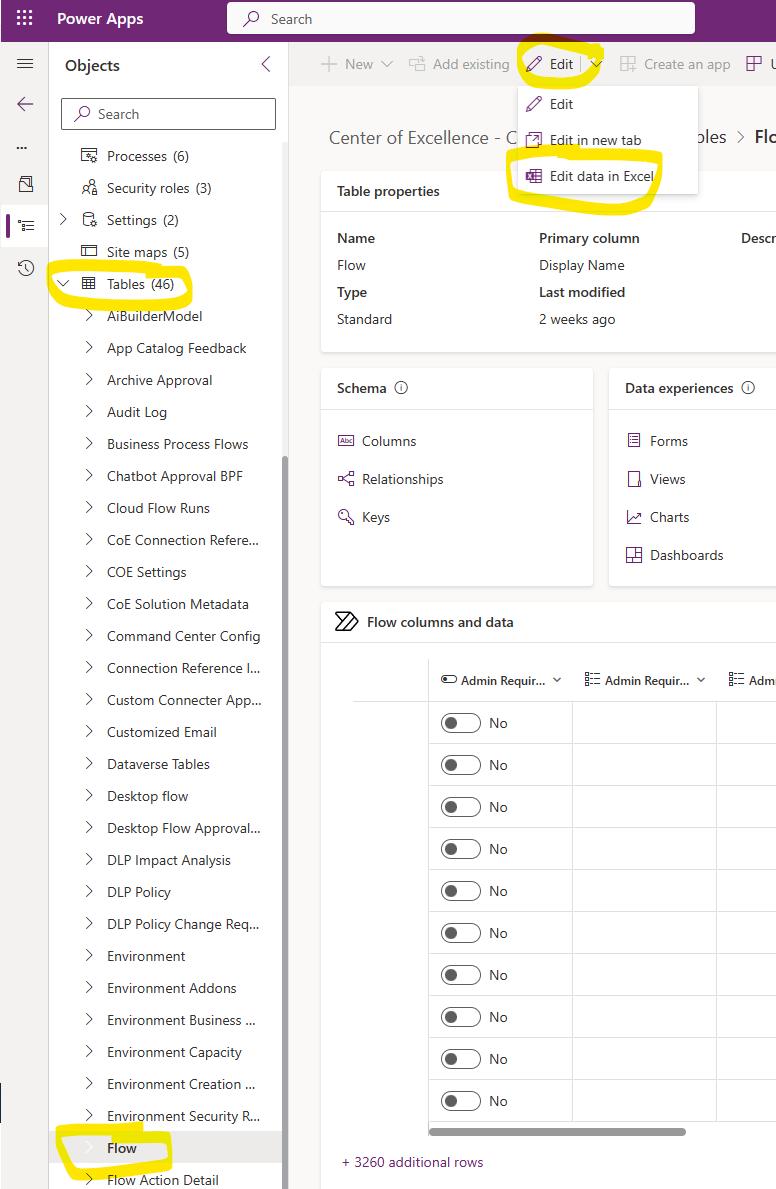Click the + 3260 additional rows link
This screenshot has height=1189, width=776.
coord(412,1162)
